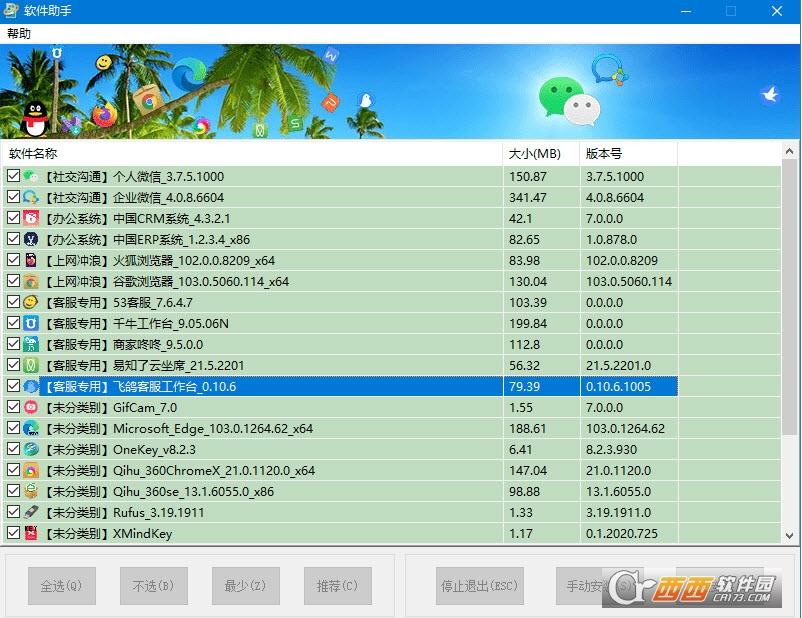This screenshot has width=802, height=618.
Task: Click the 飞鸽客服工作台 row icon
Action: click(31, 386)
